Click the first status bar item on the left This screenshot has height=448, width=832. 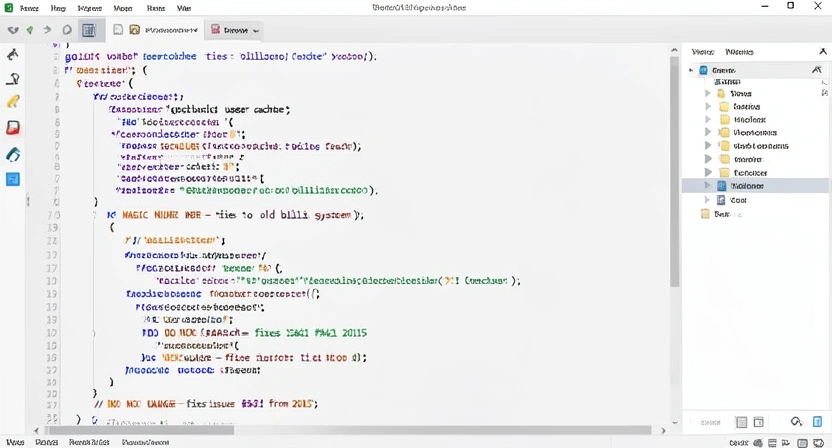(x=15, y=442)
